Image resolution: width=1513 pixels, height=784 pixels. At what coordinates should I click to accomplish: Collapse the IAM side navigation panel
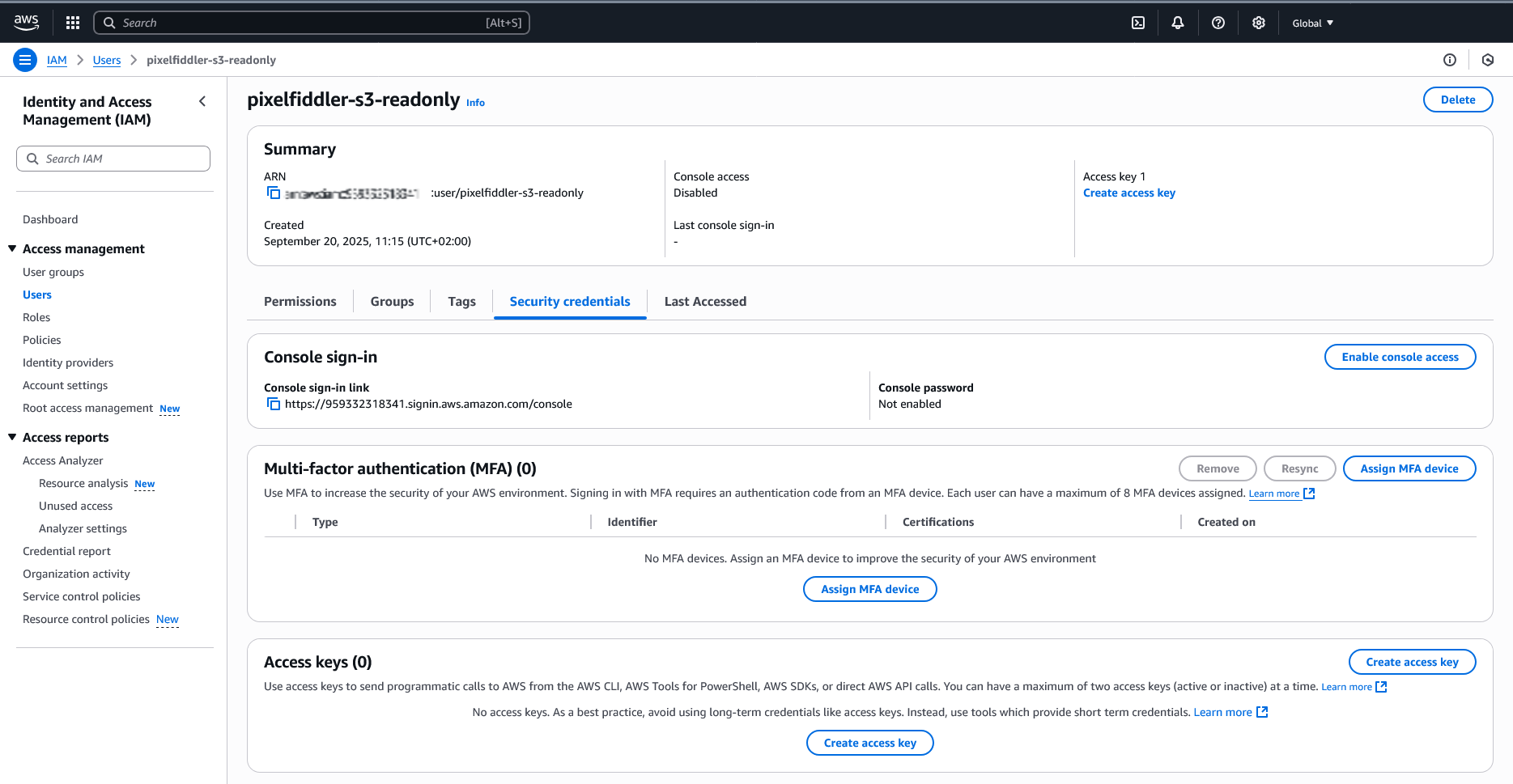click(x=202, y=102)
